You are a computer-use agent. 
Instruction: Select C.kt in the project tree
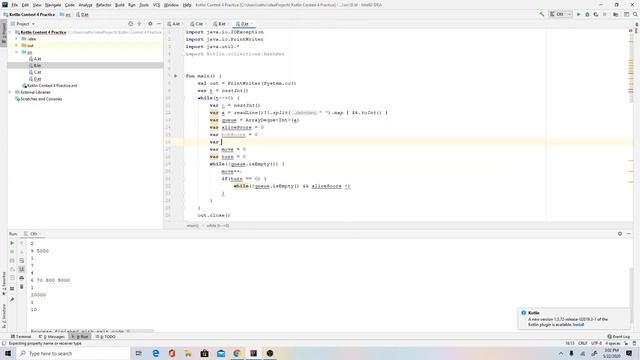click(x=35, y=72)
